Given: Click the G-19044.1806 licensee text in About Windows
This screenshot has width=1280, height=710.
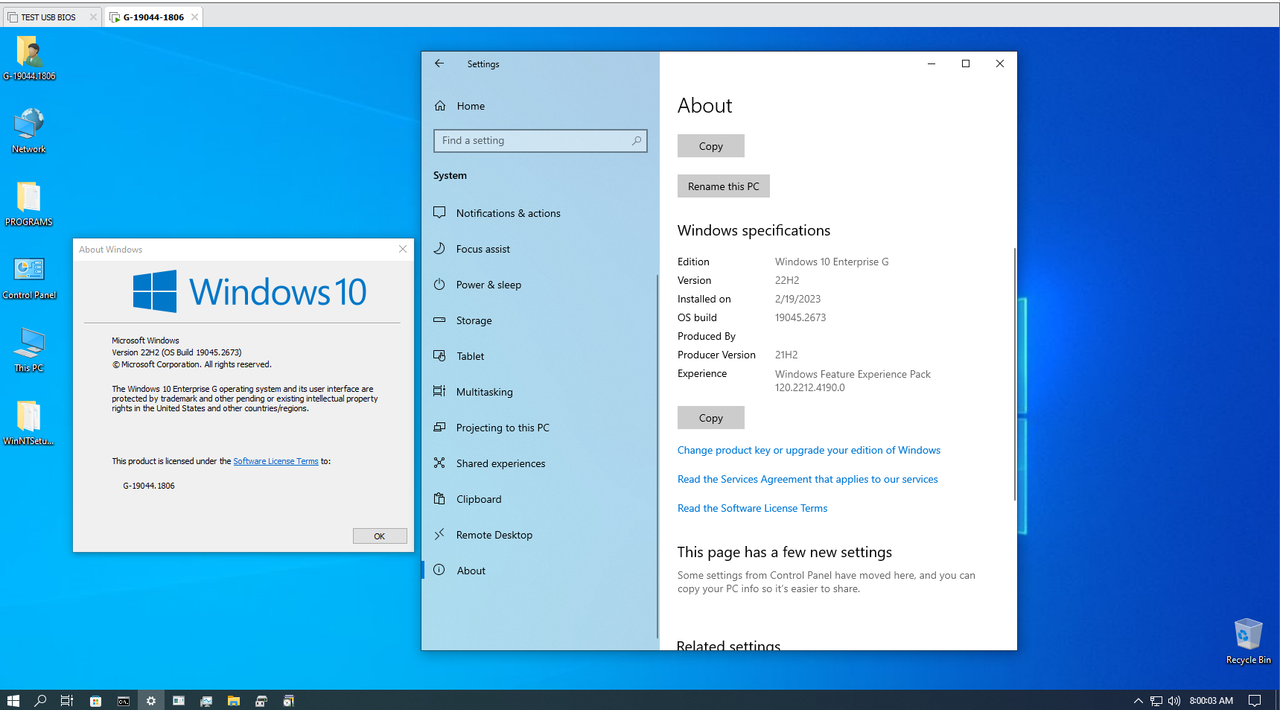Looking at the screenshot, I should click(x=149, y=485).
